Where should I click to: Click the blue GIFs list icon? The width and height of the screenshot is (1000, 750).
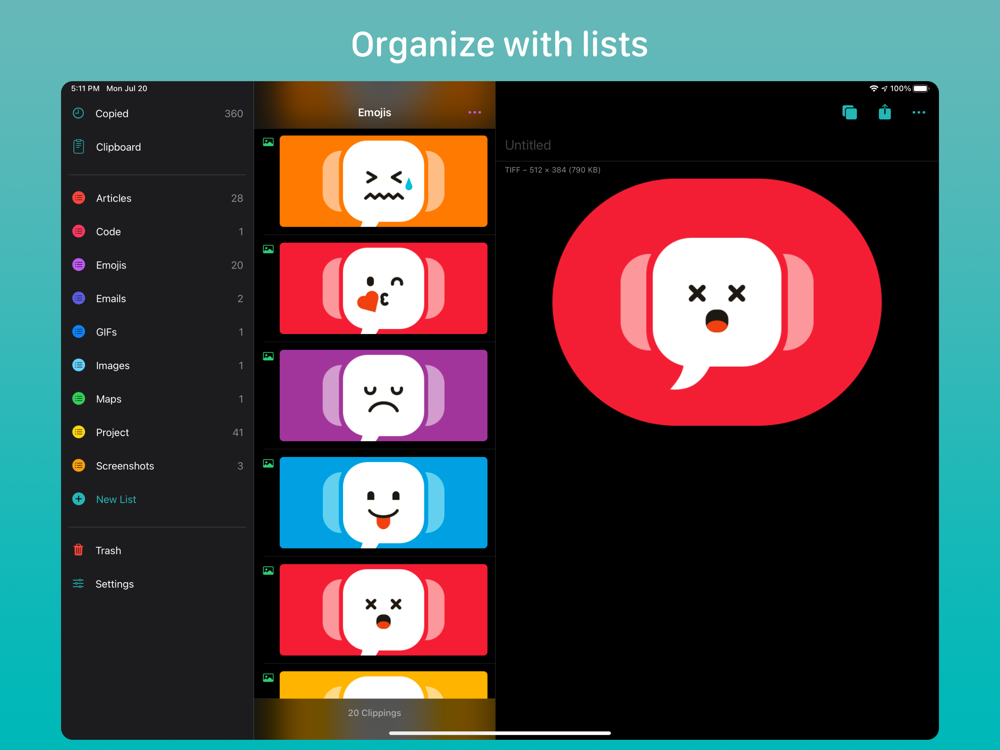click(78, 332)
